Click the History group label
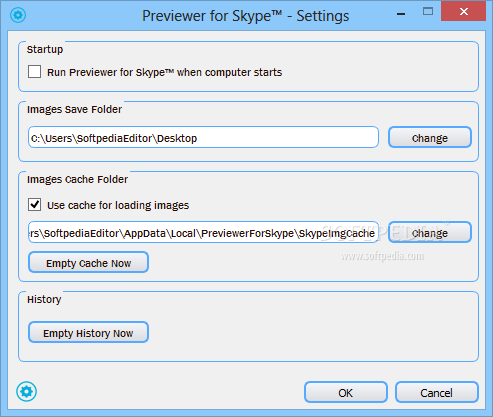 pos(44,299)
